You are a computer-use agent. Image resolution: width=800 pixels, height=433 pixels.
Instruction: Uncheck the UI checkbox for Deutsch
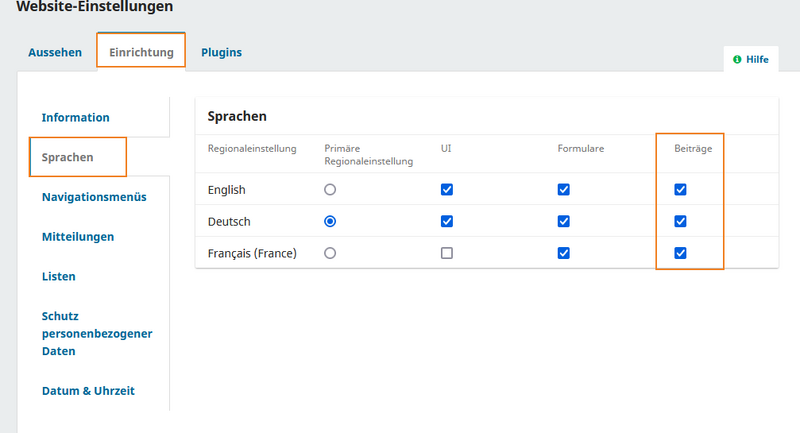click(x=447, y=221)
